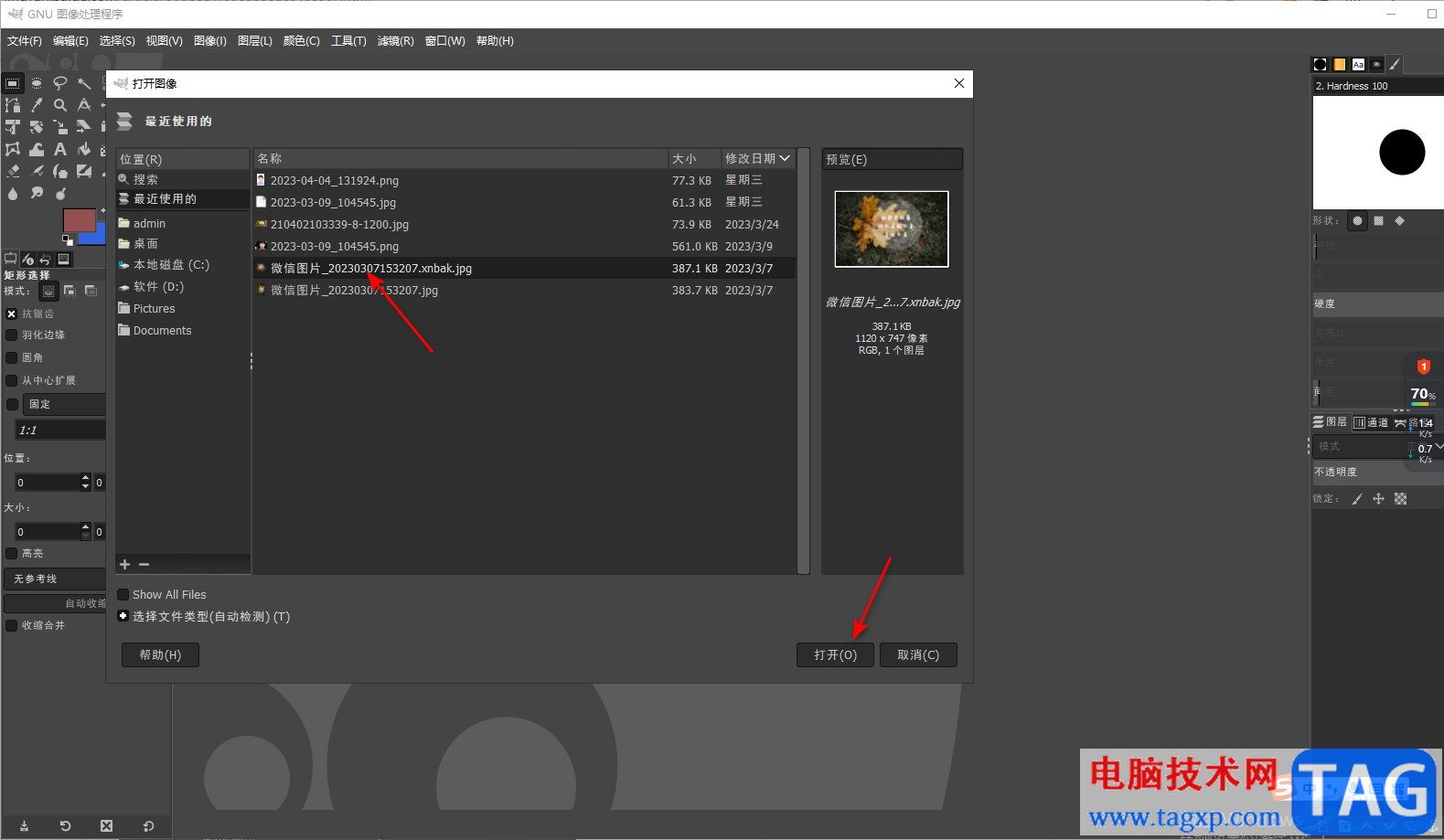
Task: Enable expand from center (从中心扩展) checkbox
Action: click(x=12, y=380)
